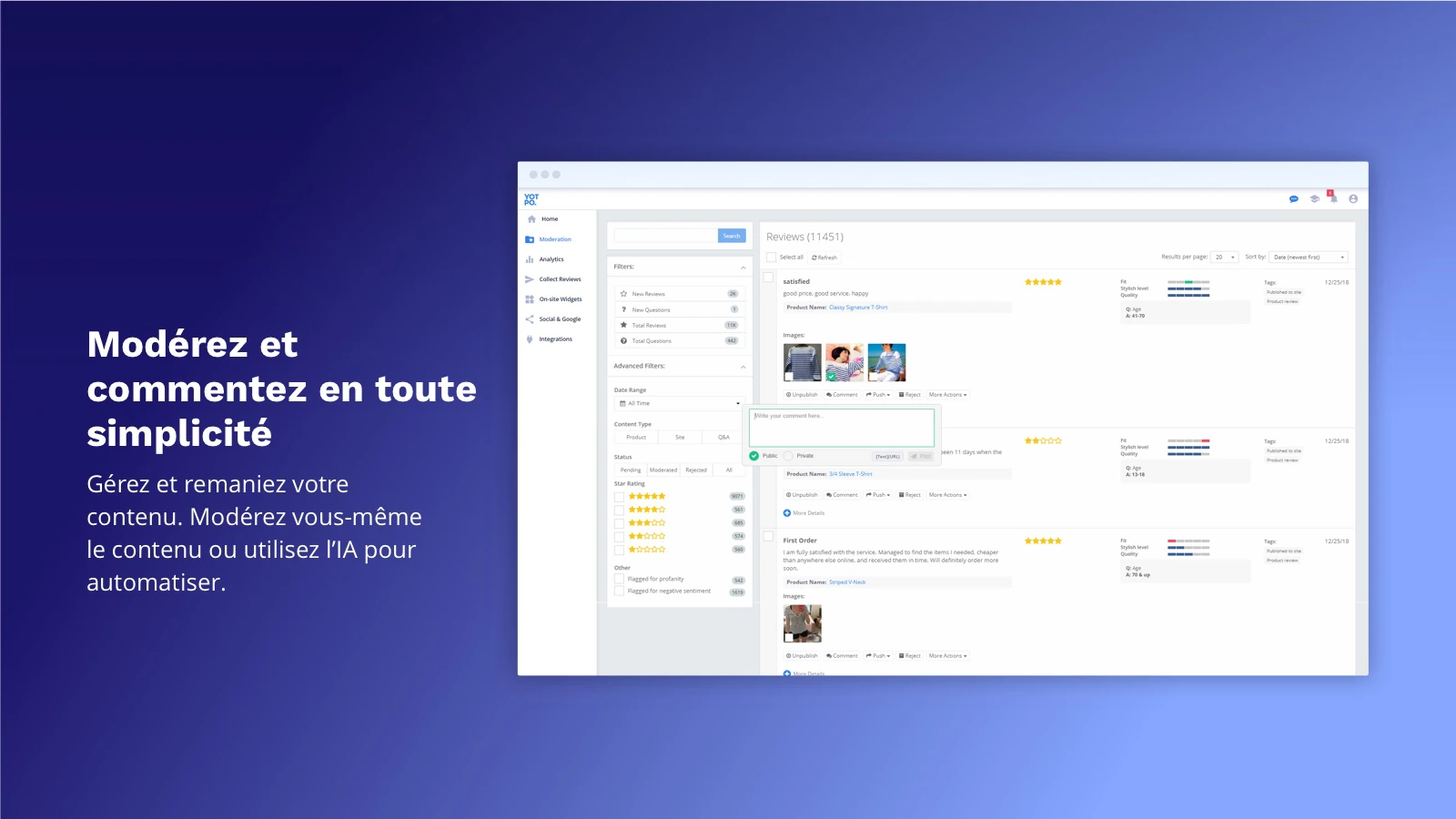Click the Integrations plug icon
The image size is (1456, 819).
point(530,339)
